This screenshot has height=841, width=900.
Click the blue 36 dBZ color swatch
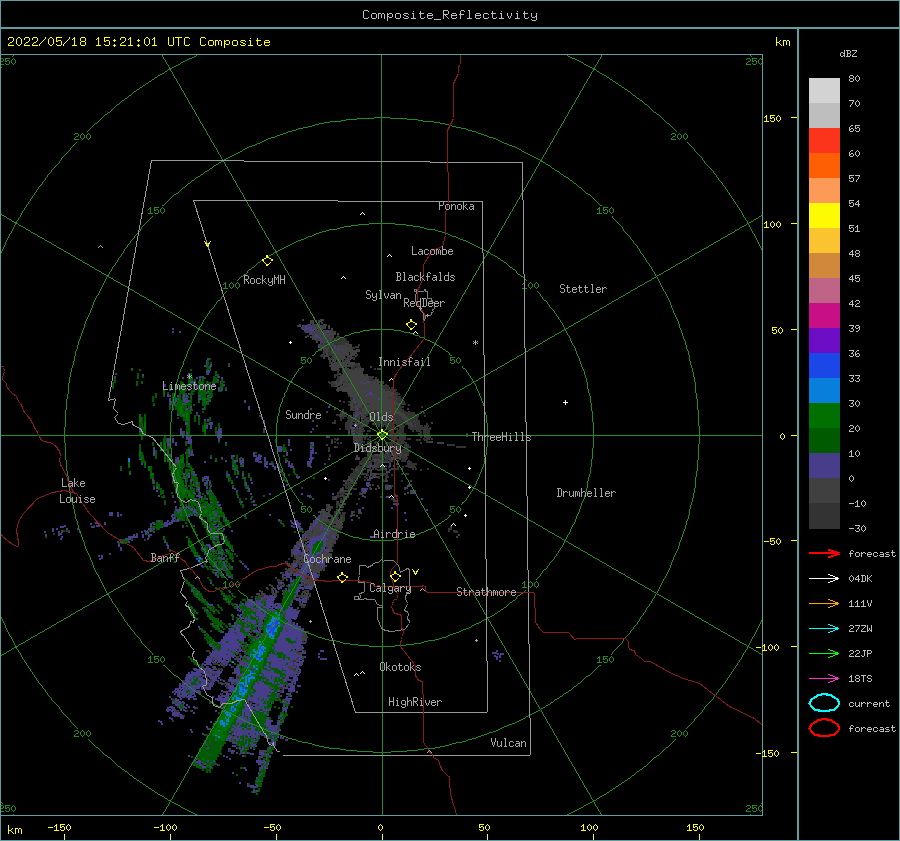(x=824, y=365)
